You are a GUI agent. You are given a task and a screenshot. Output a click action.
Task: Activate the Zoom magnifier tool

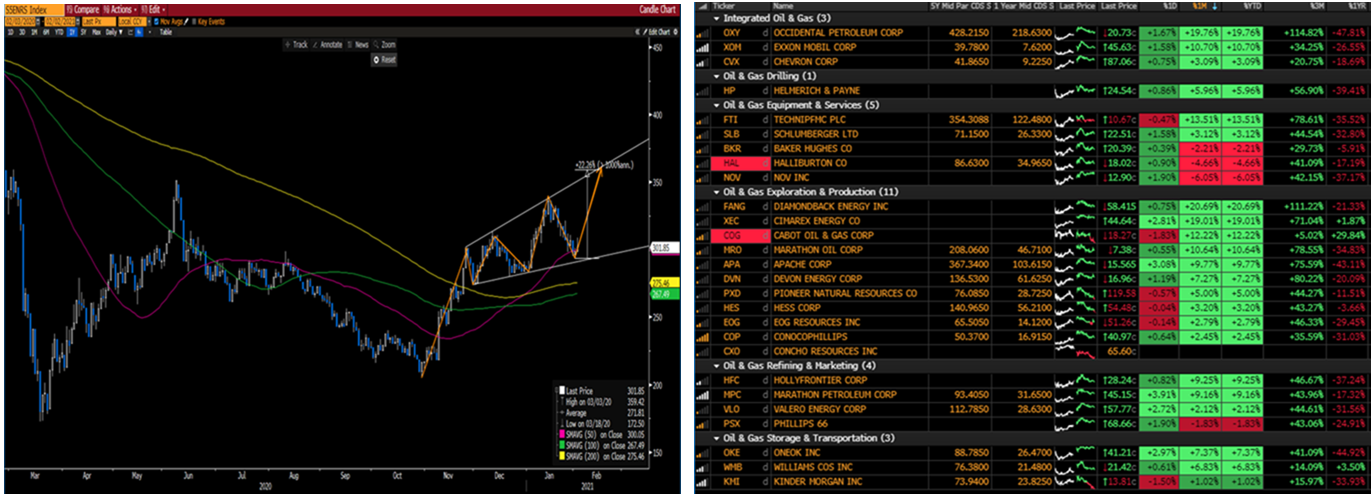coord(385,44)
